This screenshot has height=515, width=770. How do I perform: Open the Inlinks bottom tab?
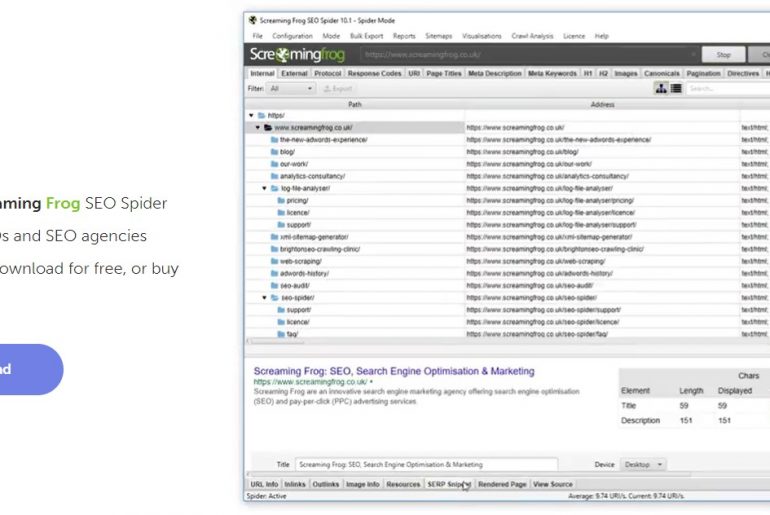[x=295, y=485]
